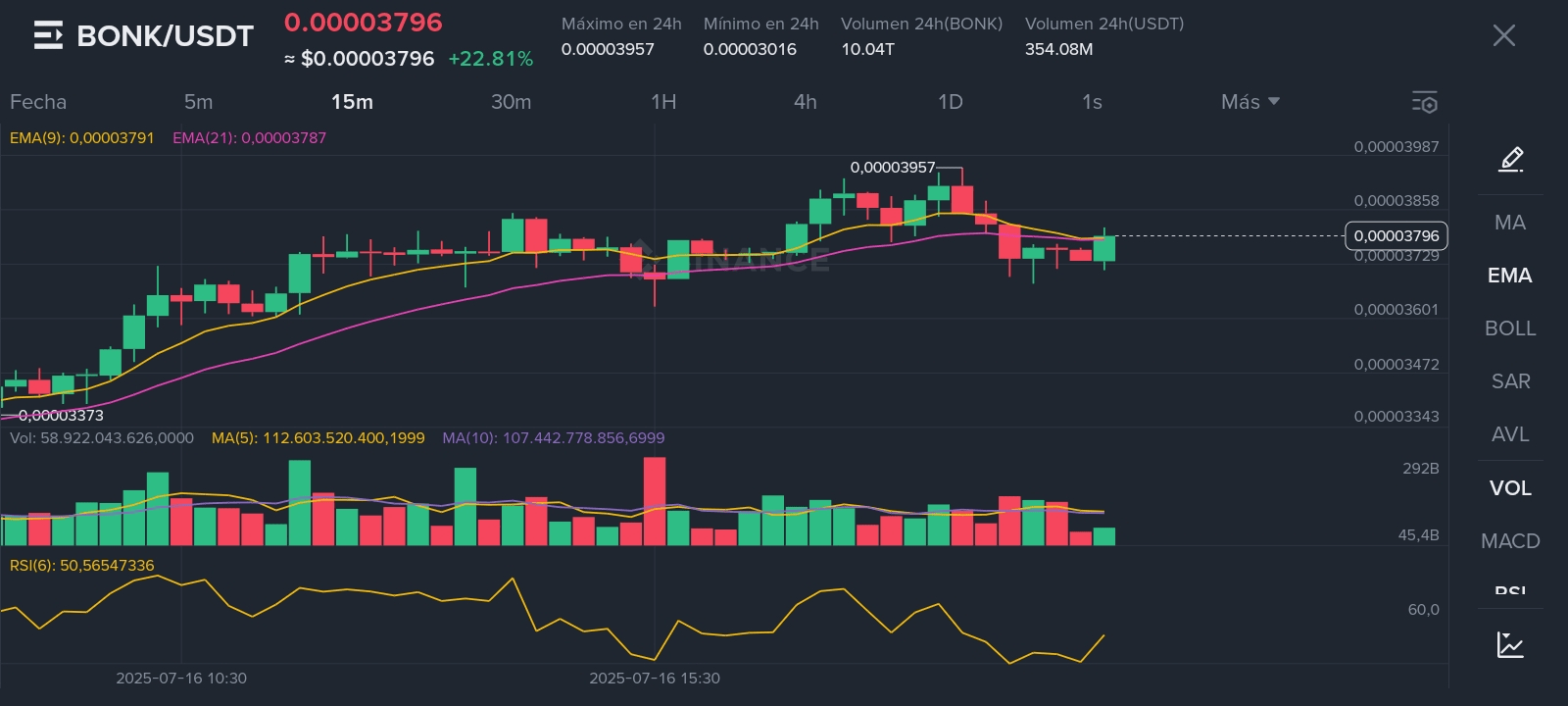Click the current price tag 0,00003796
Image resolution: width=1568 pixels, height=706 pixels.
(1396, 235)
